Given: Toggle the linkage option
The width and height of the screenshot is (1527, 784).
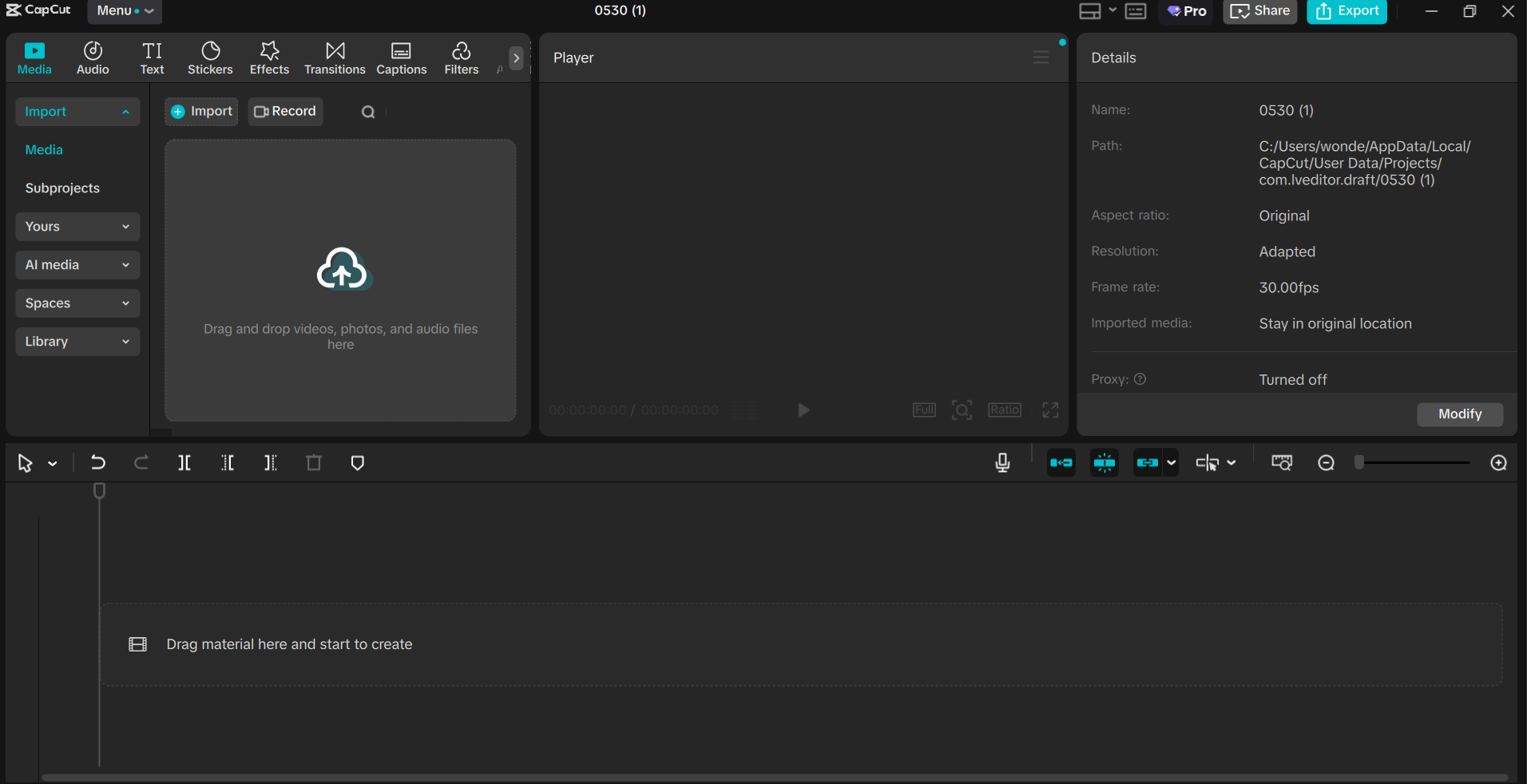Looking at the screenshot, I should click(x=1148, y=463).
